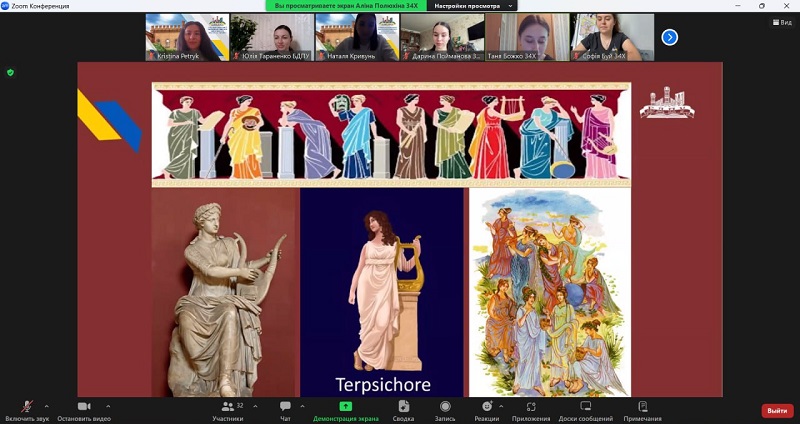Show next participants with the blue arrow
This screenshot has height=424, width=800.
pyautogui.click(x=670, y=37)
